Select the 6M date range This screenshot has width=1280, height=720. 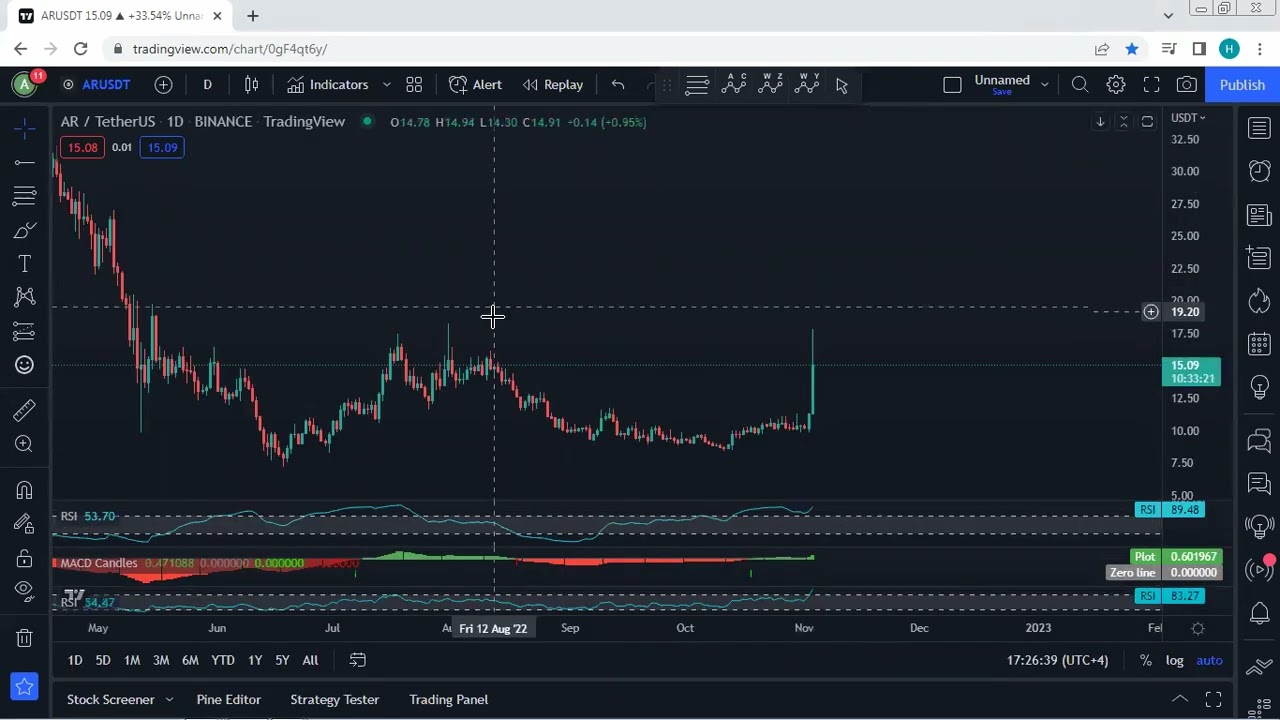coord(190,660)
